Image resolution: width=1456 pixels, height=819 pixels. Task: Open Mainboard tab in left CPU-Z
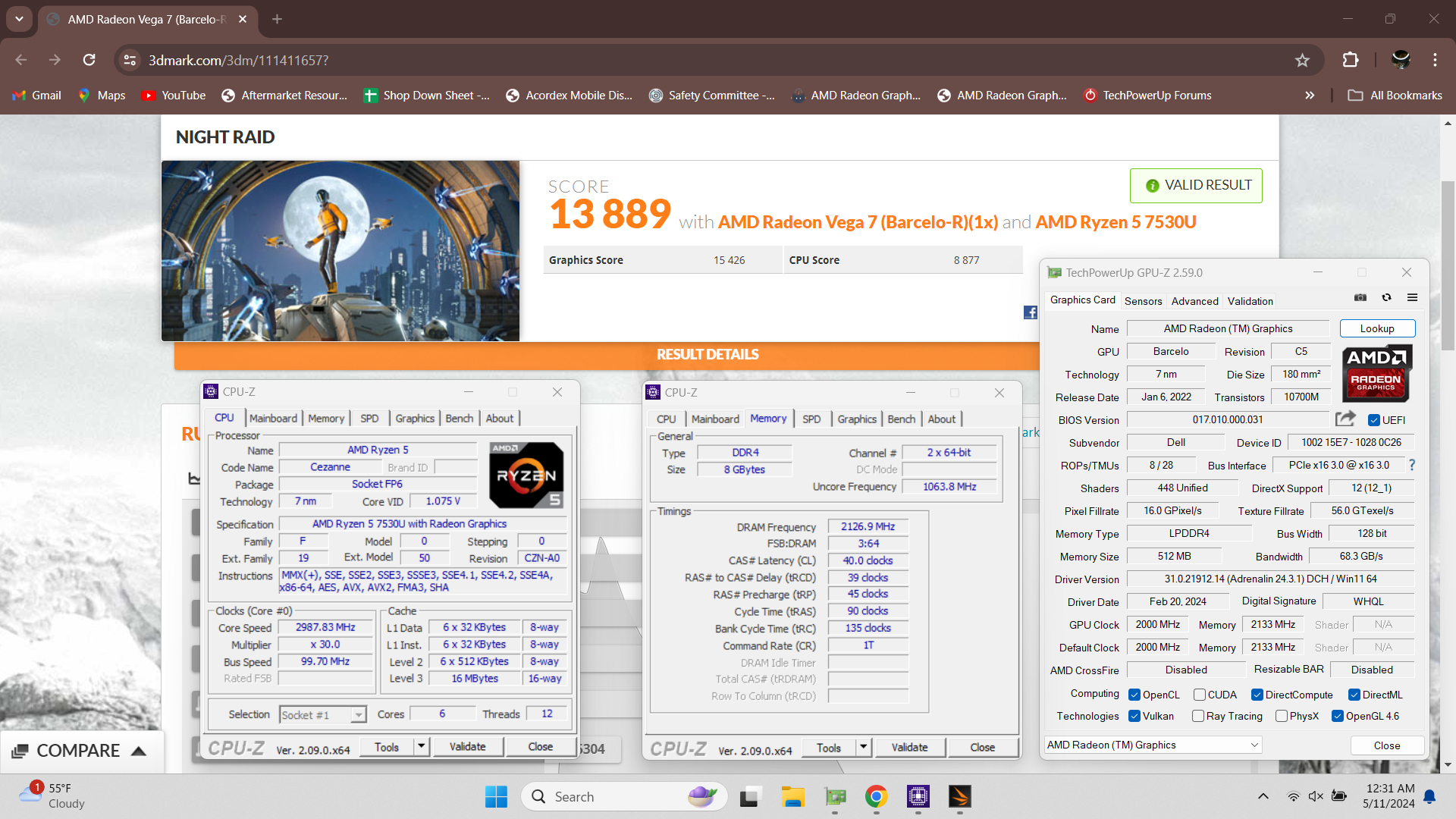[x=273, y=418]
